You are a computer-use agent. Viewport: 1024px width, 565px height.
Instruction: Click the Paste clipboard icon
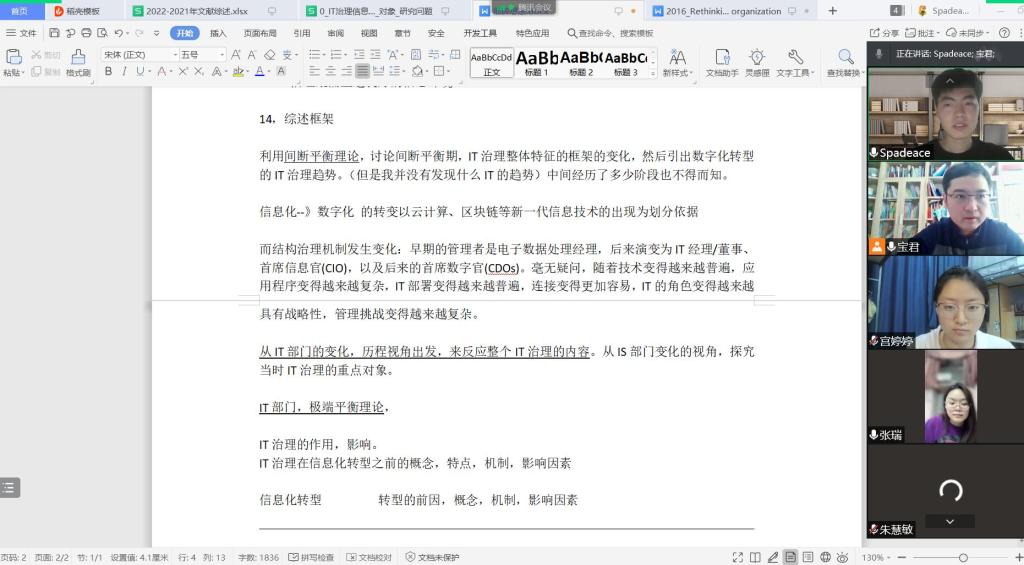(x=14, y=57)
